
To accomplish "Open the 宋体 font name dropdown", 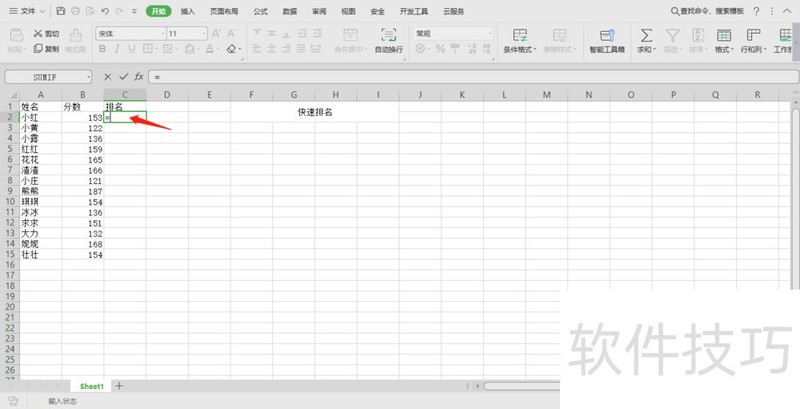I will pyautogui.click(x=163, y=34).
